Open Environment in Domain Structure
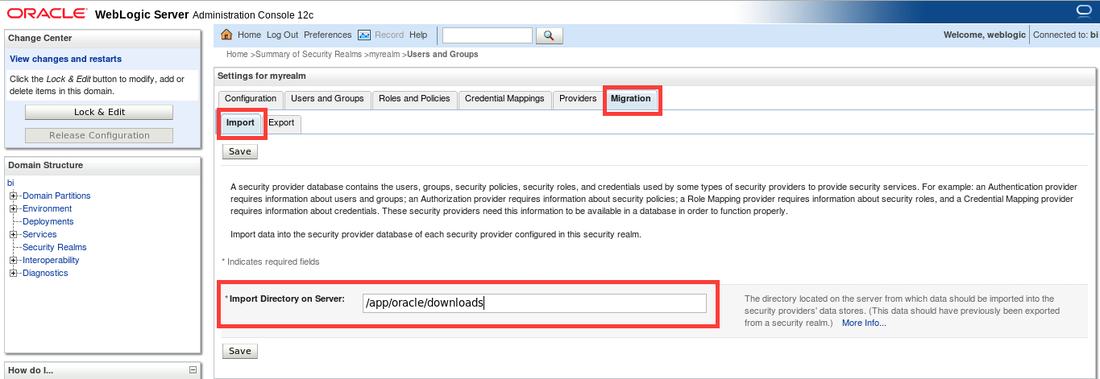The image size is (1100, 379). click(x=47, y=208)
